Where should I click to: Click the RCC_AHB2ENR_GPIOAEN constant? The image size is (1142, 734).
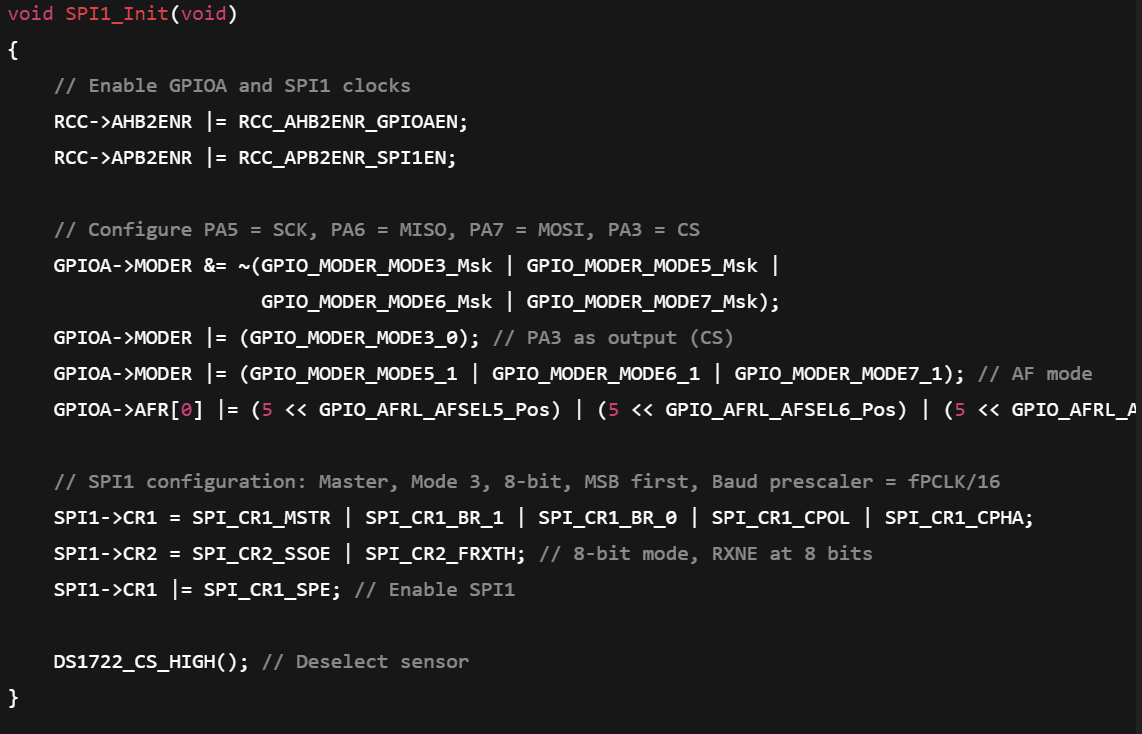point(353,122)
